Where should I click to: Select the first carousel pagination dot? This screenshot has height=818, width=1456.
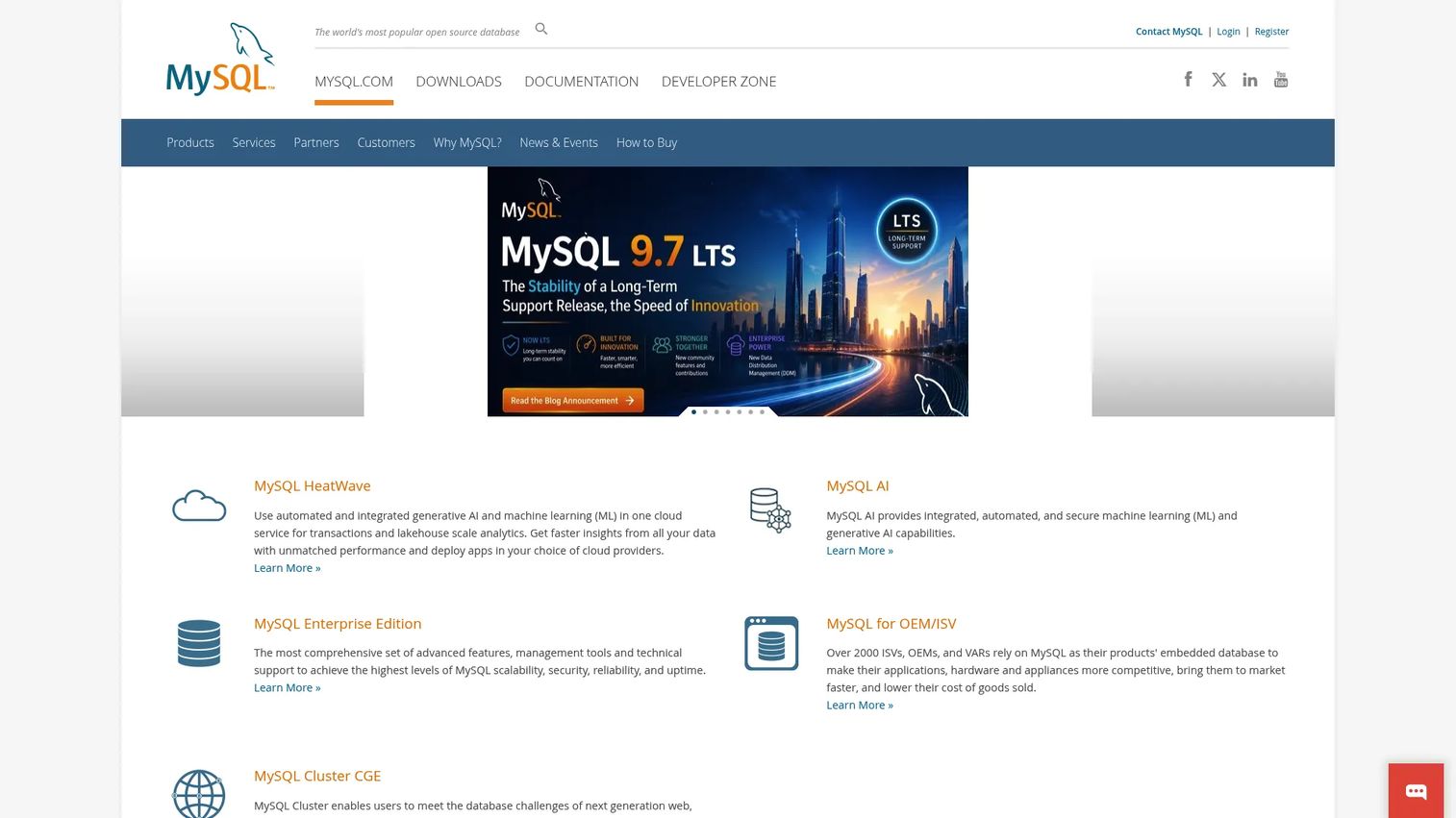pyautogui.click(x=693, y=411)
